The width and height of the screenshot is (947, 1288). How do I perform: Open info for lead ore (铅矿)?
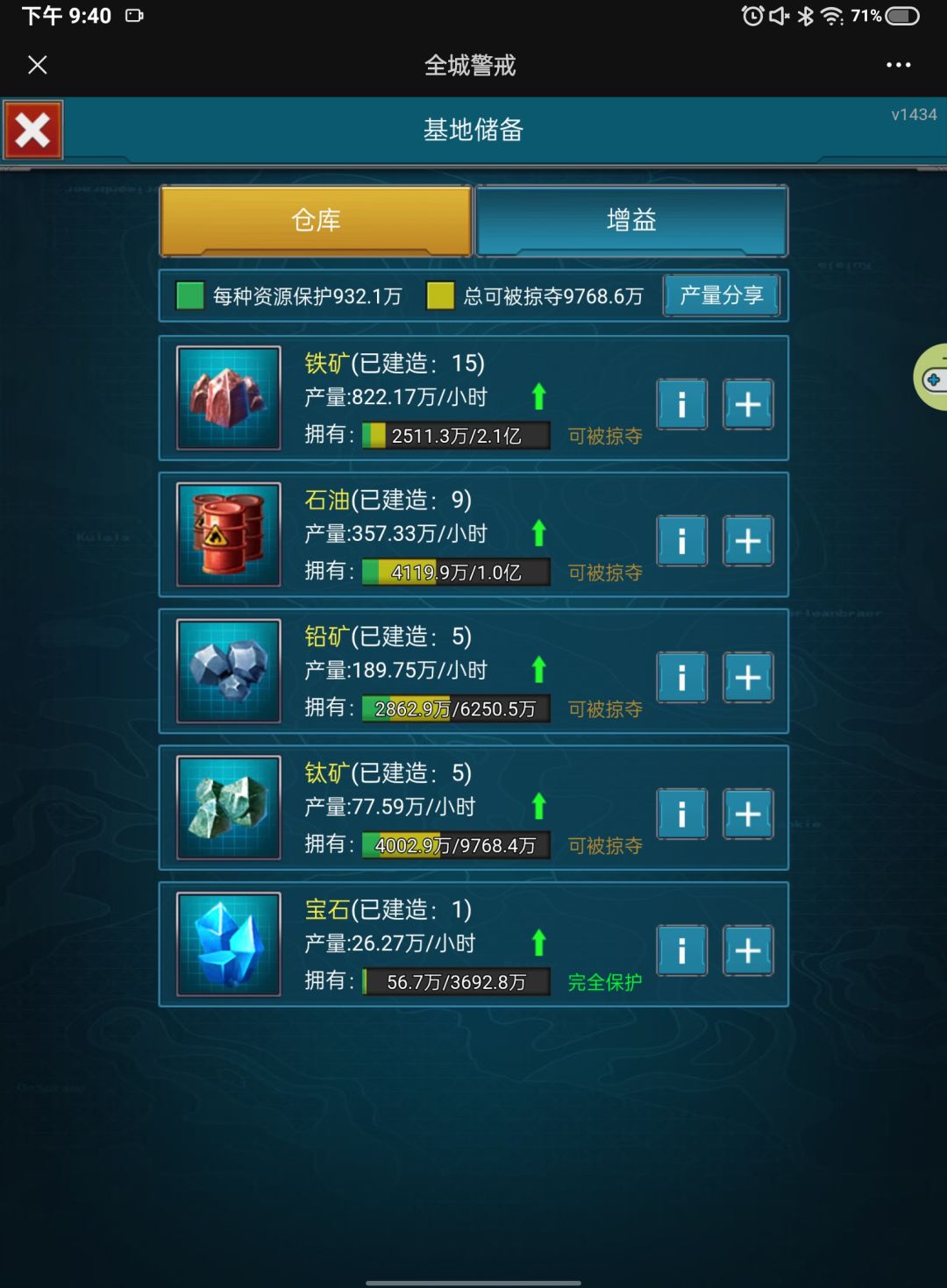click(x=681, y=677)
